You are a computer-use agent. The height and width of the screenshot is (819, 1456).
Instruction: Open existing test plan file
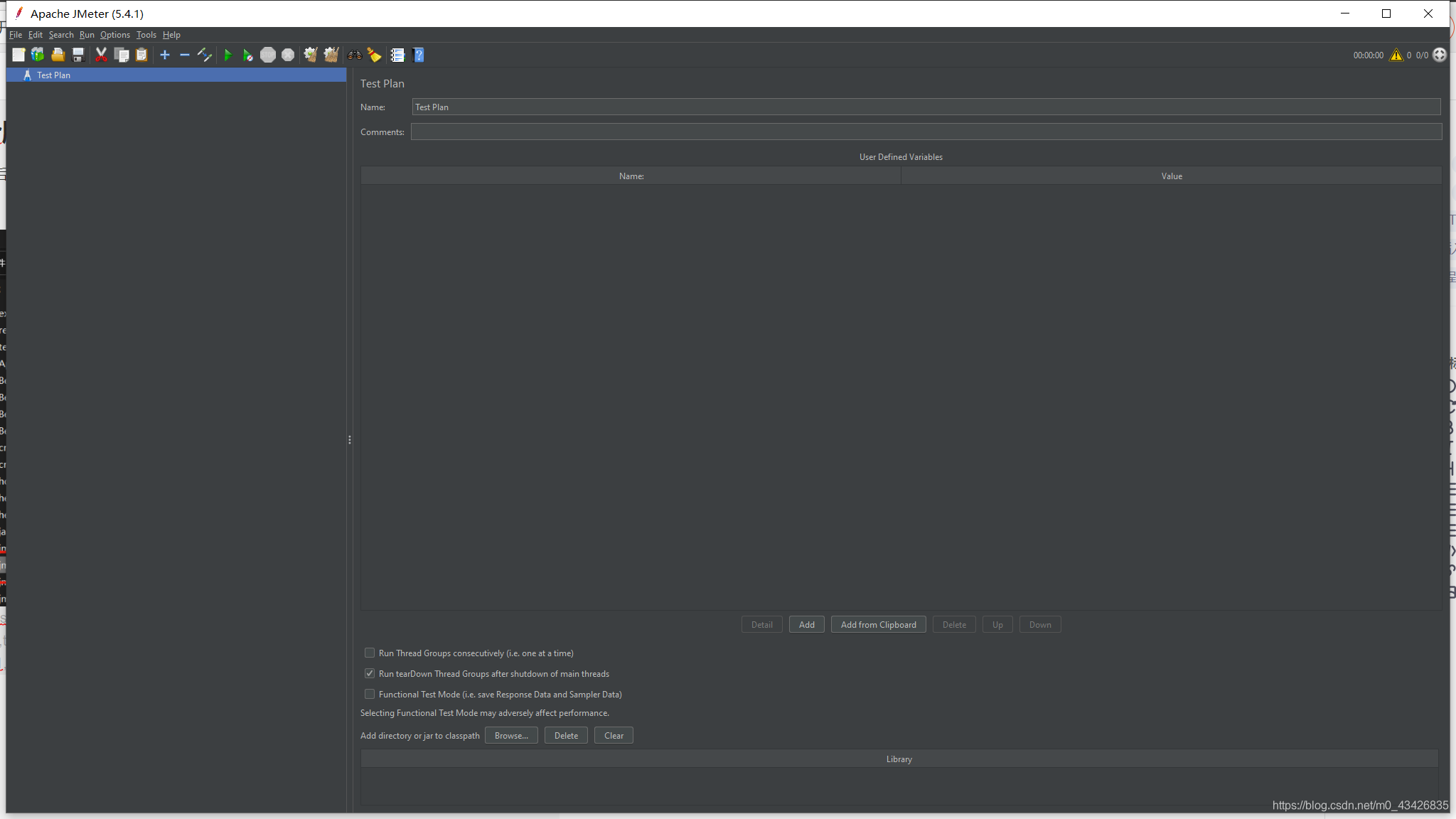(x=58, y=54)
